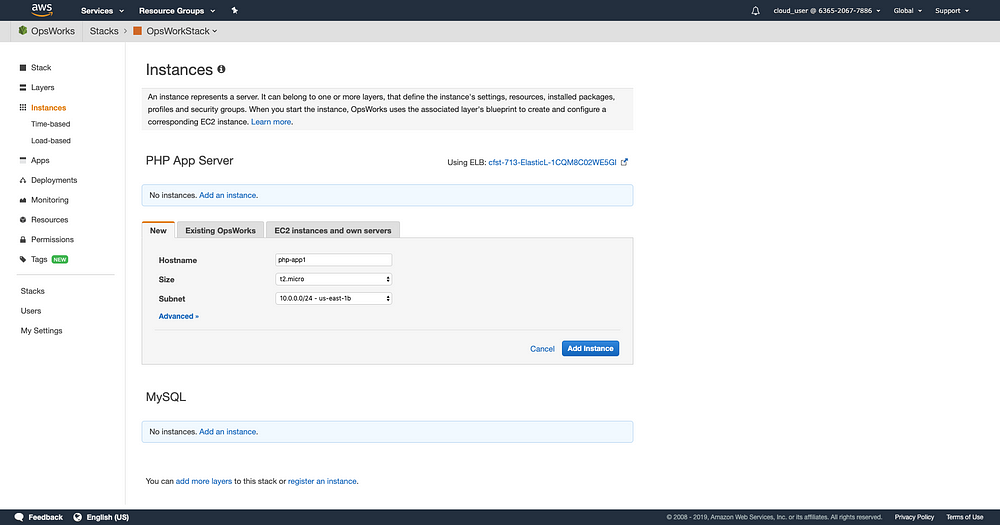Open the Subnet selection dropdown
Image resolution: width=1000 pixels, height=525 pixels.
pyautogui.click(x=334, y=299)
